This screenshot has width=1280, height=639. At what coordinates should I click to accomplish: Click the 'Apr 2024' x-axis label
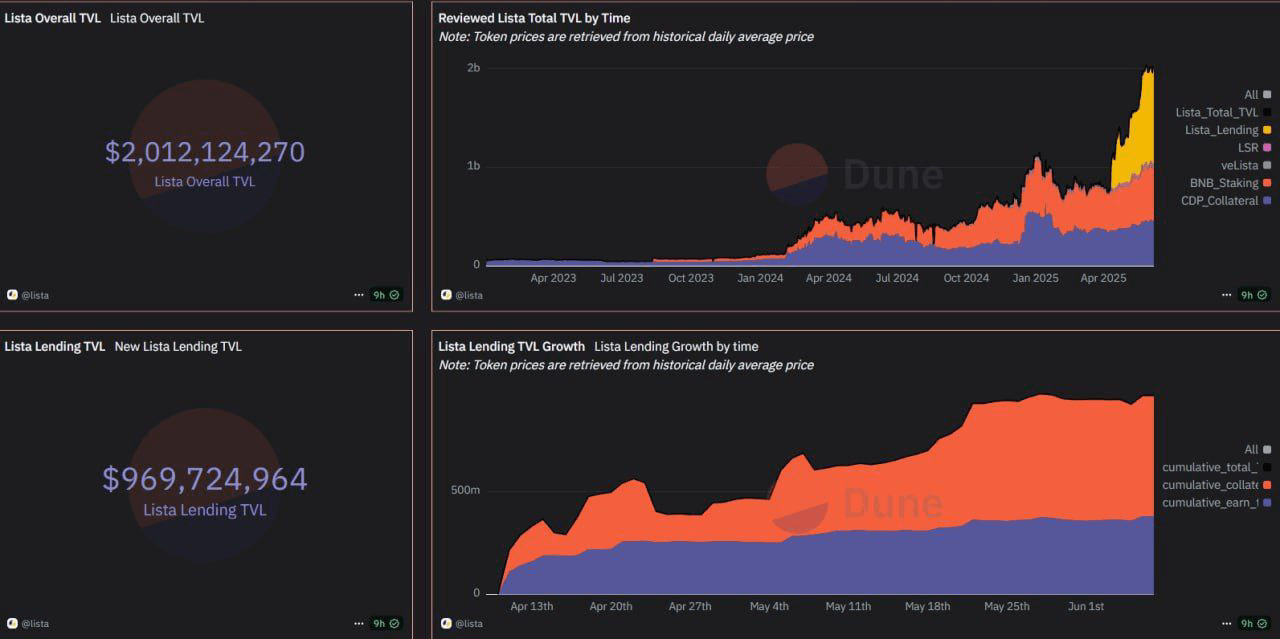pyautogui.click(x=829, y=278)
